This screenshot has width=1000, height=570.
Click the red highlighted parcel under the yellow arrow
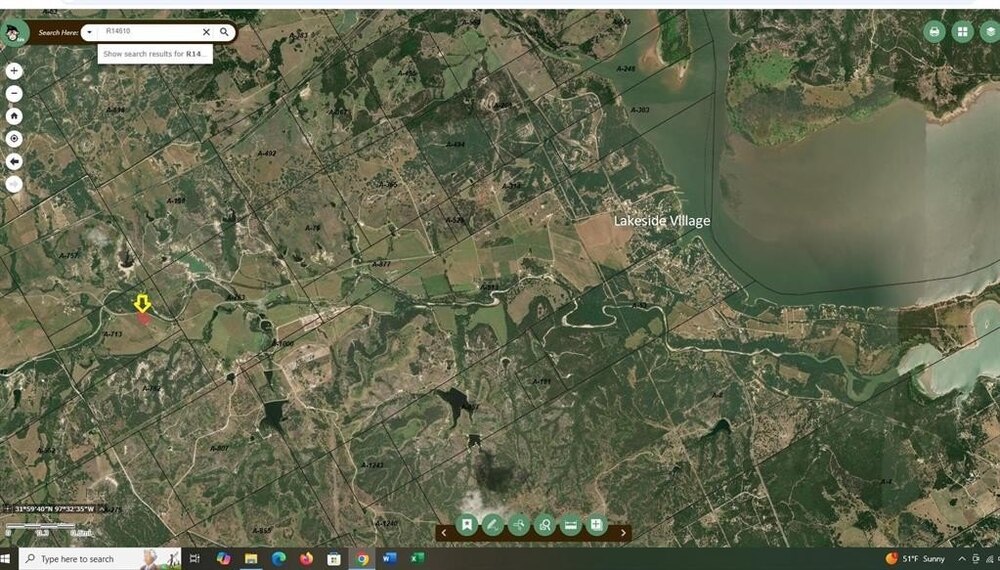(143, 318)
